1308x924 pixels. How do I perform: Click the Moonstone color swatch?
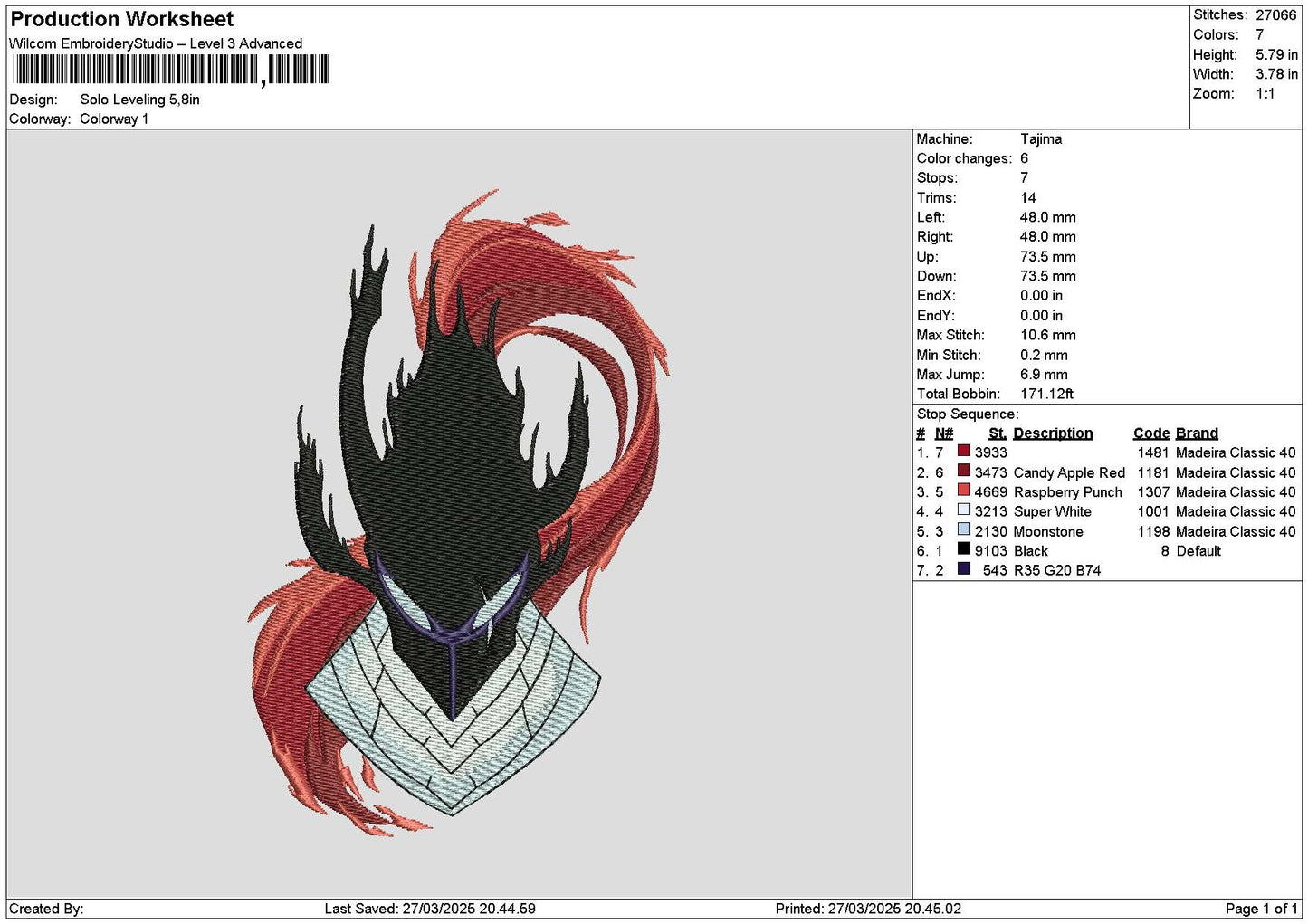(x=964, y=529)
